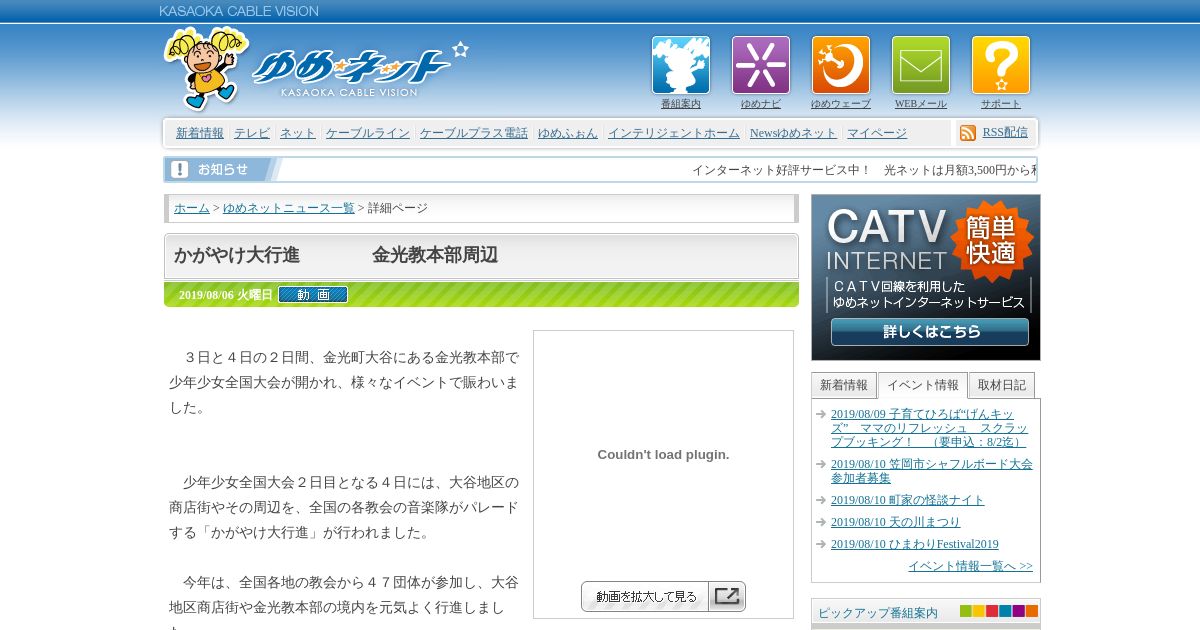Go to ゆめネットニュース一覧 breadcrumb link
This screenshot has width=1200, height=630.
click(289, 208)
